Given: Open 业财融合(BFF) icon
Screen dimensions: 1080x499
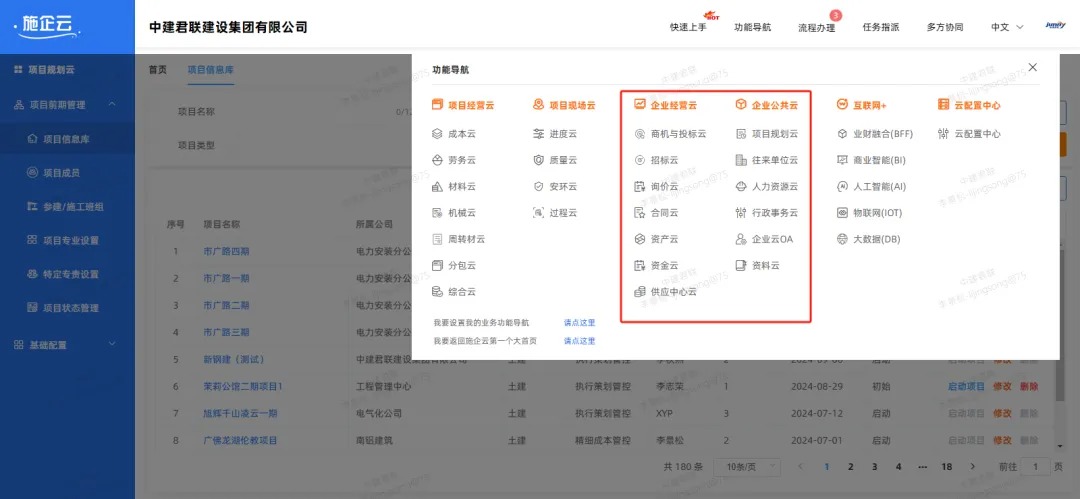Looking at the screenshot, I should pos(842,134).
